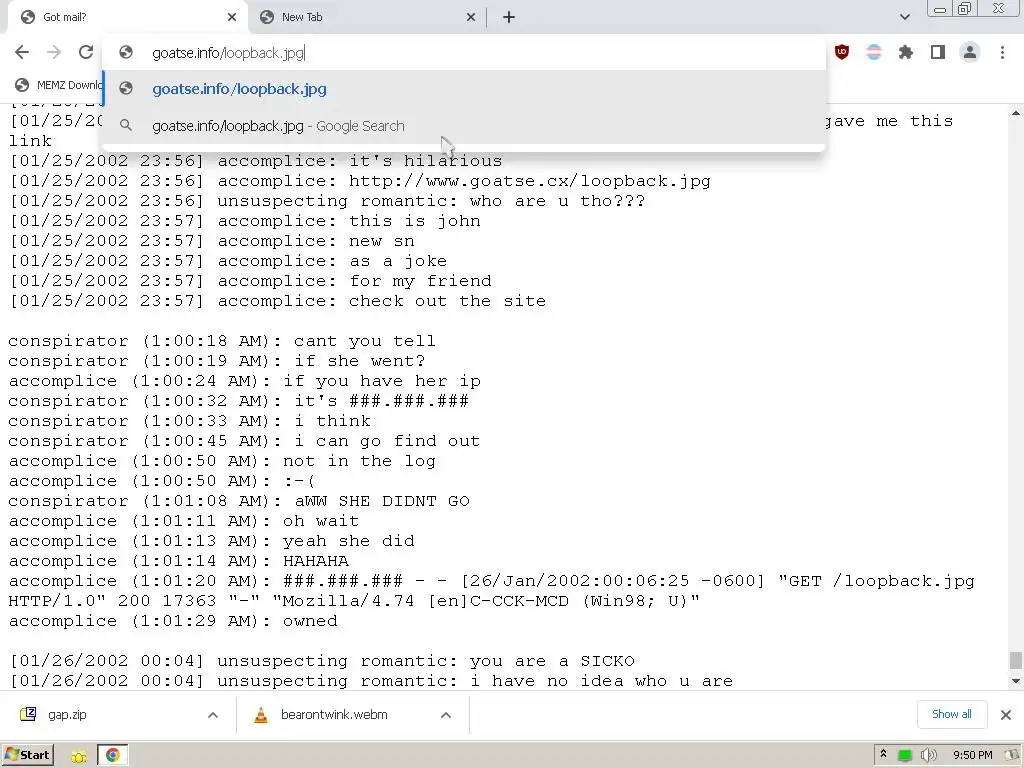Open the profile avatar menu
Image resolution: width=1024 pixels, height=768 pixels.
970,52
